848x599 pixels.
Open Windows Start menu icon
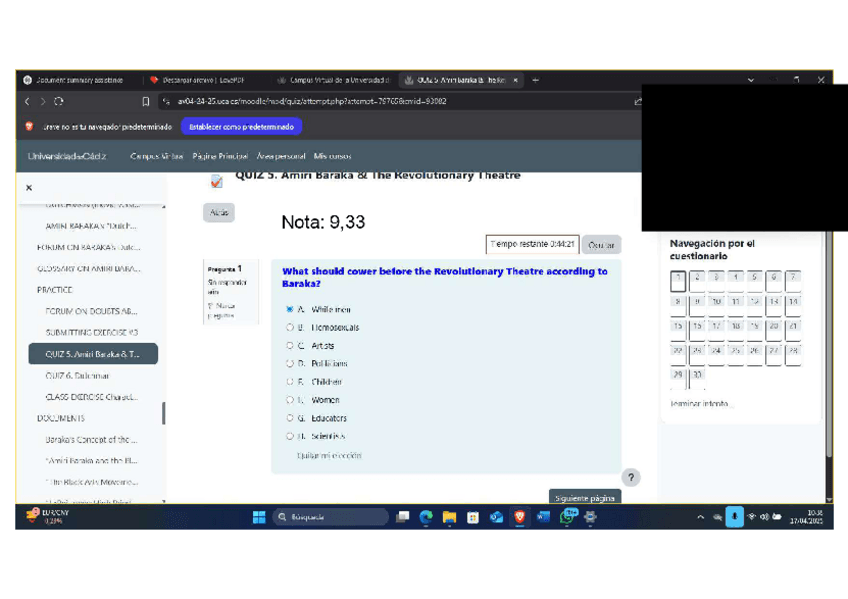coord(259,517)
